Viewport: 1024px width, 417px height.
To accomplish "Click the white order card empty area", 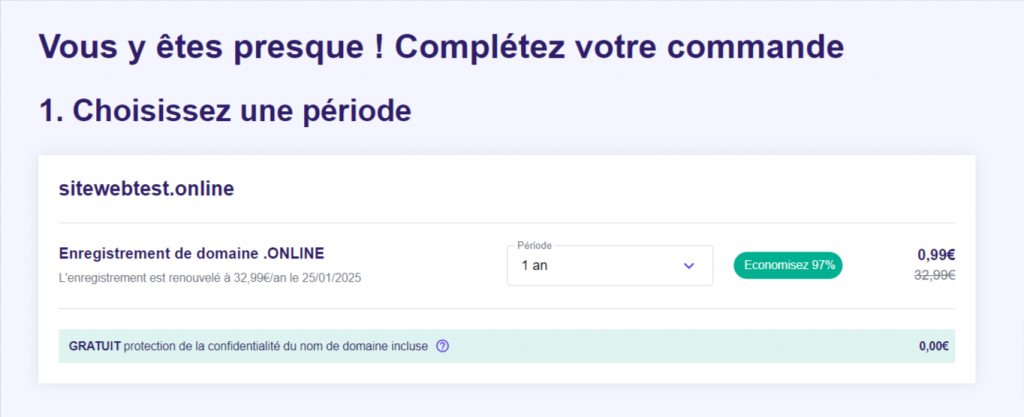I will (x=600, y=190).
